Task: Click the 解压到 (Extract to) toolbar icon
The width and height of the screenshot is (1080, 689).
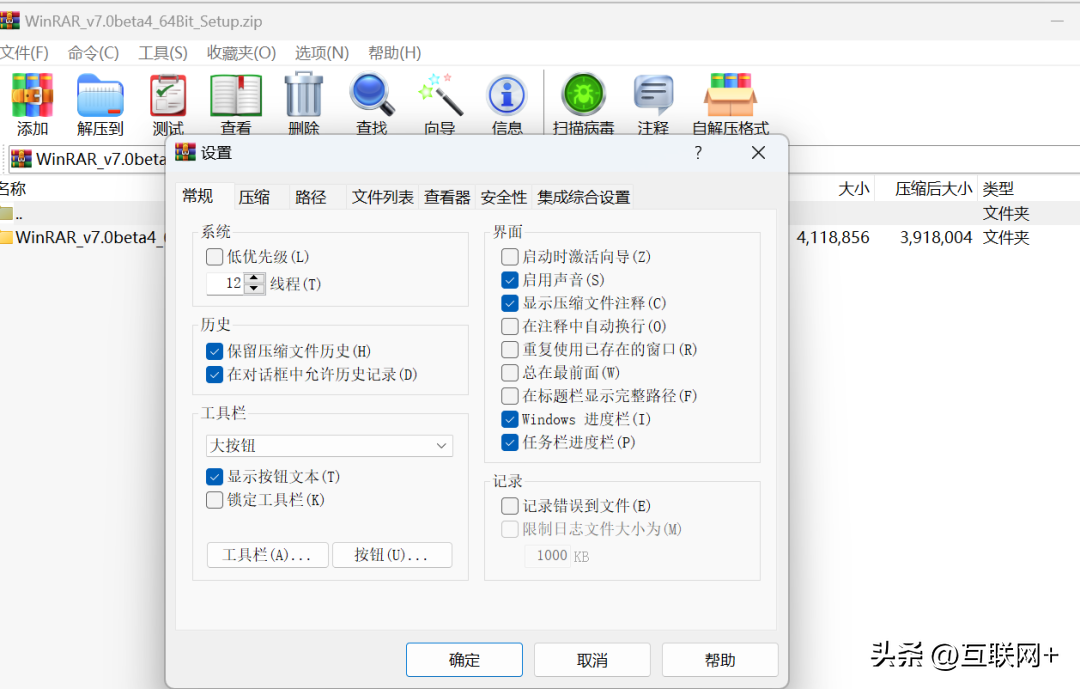Action: tap(100, 95)
